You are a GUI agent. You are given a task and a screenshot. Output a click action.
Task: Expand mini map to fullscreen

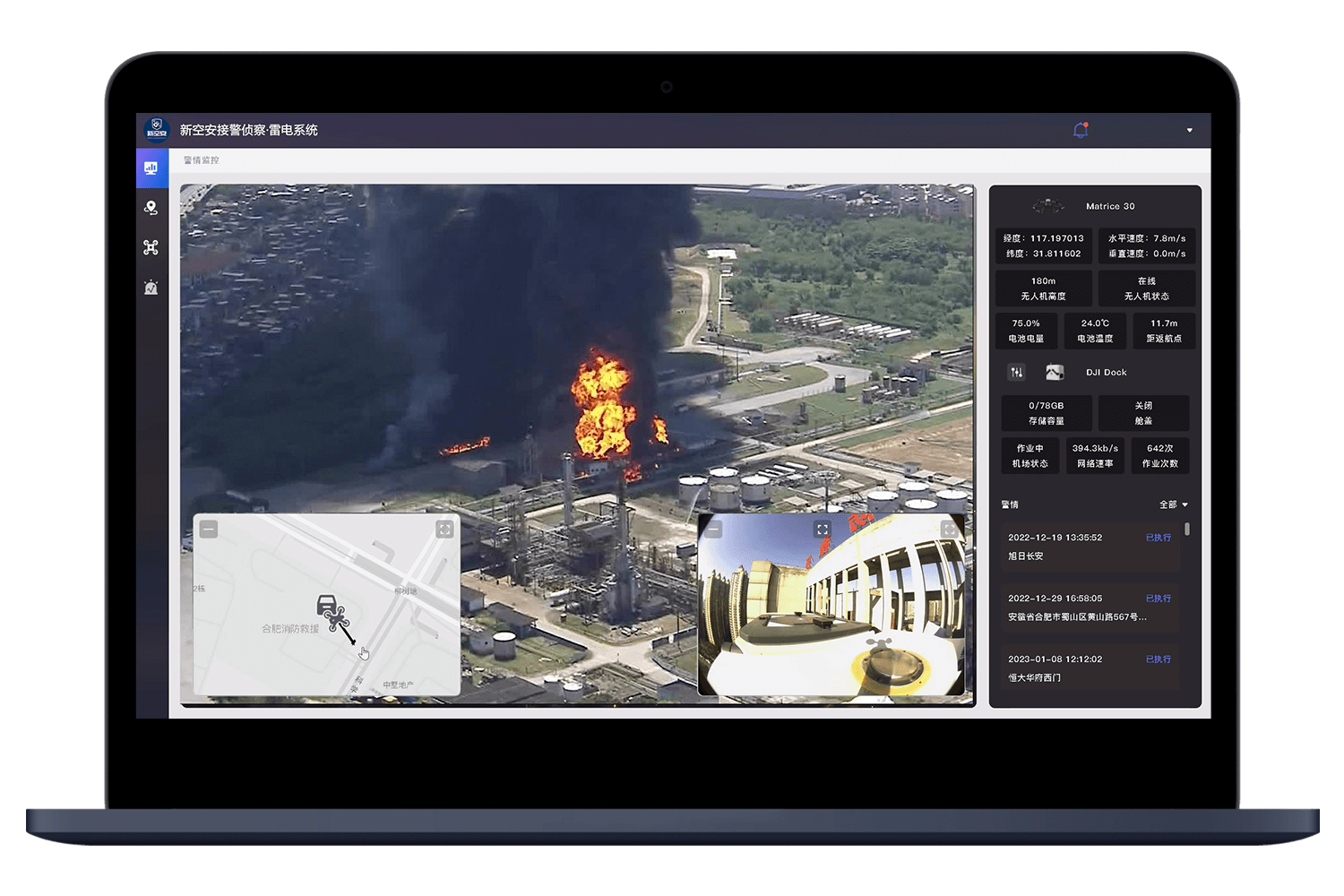444,530
